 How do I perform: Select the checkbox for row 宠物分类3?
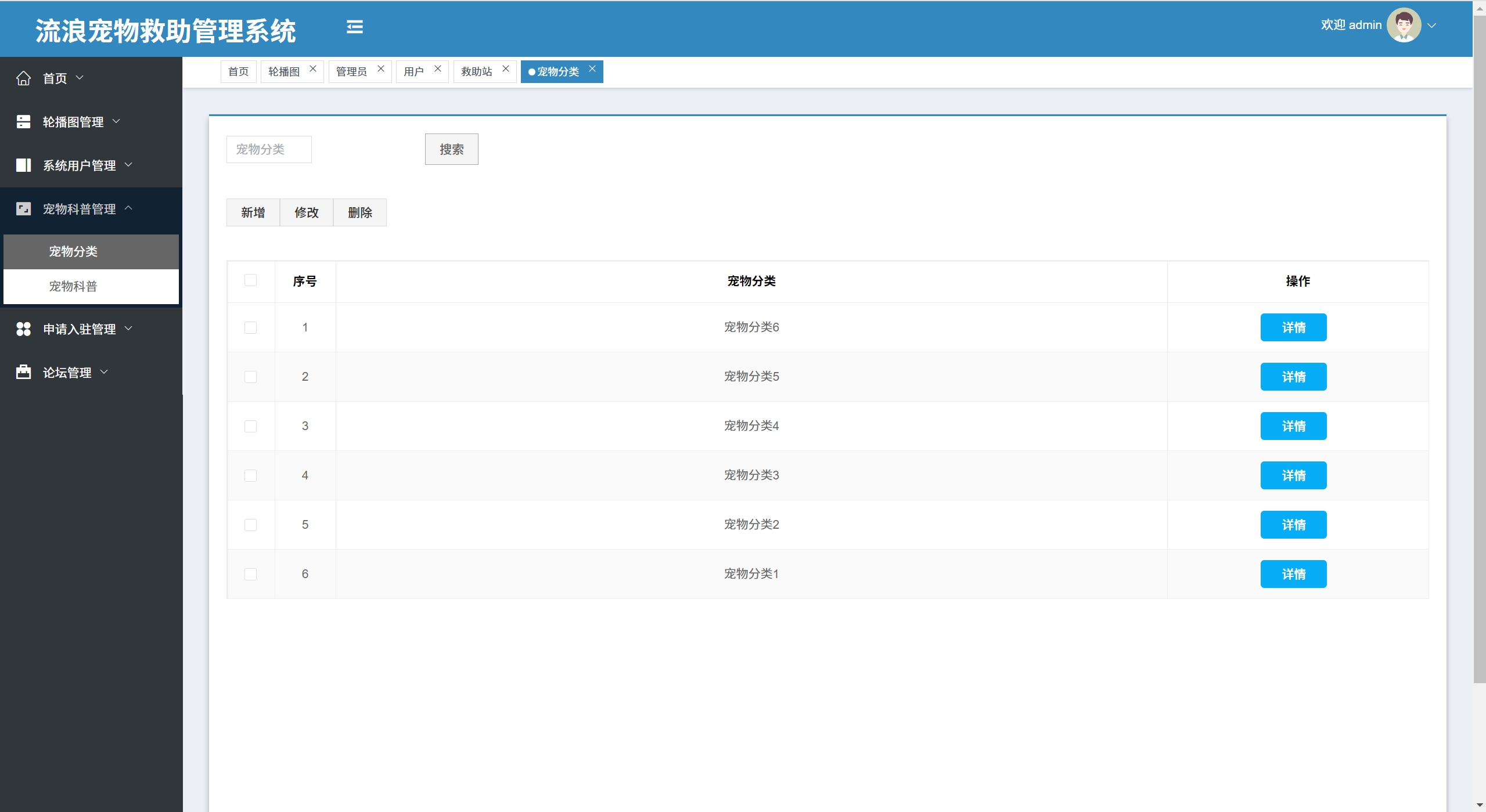point(250,475)
